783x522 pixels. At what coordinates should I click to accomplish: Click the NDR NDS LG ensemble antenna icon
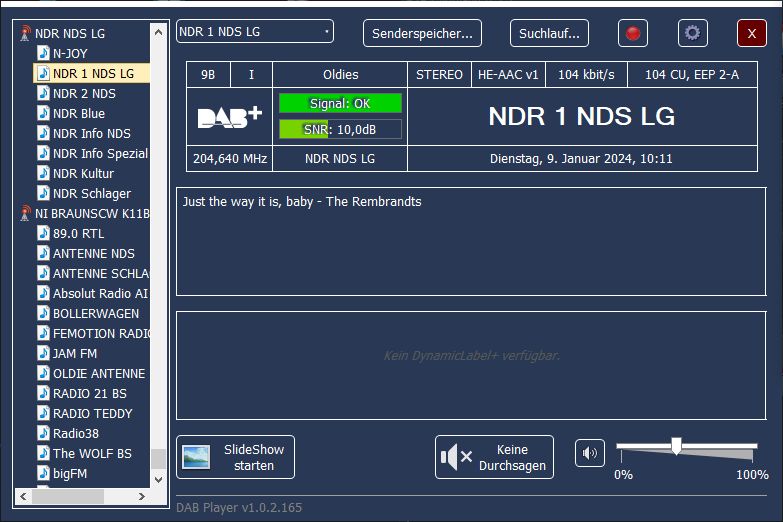click(x=25, y=33)
